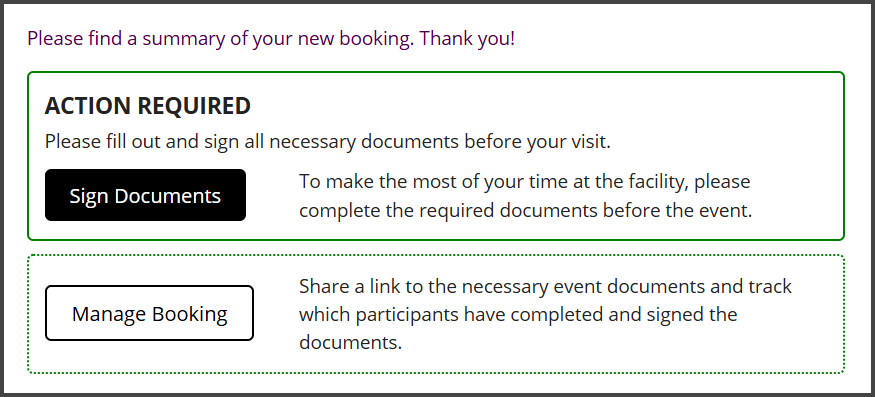Open the Manage Booking button
Image resolution: width=875 pixels, height=397 pixels.
click(150, 313)
